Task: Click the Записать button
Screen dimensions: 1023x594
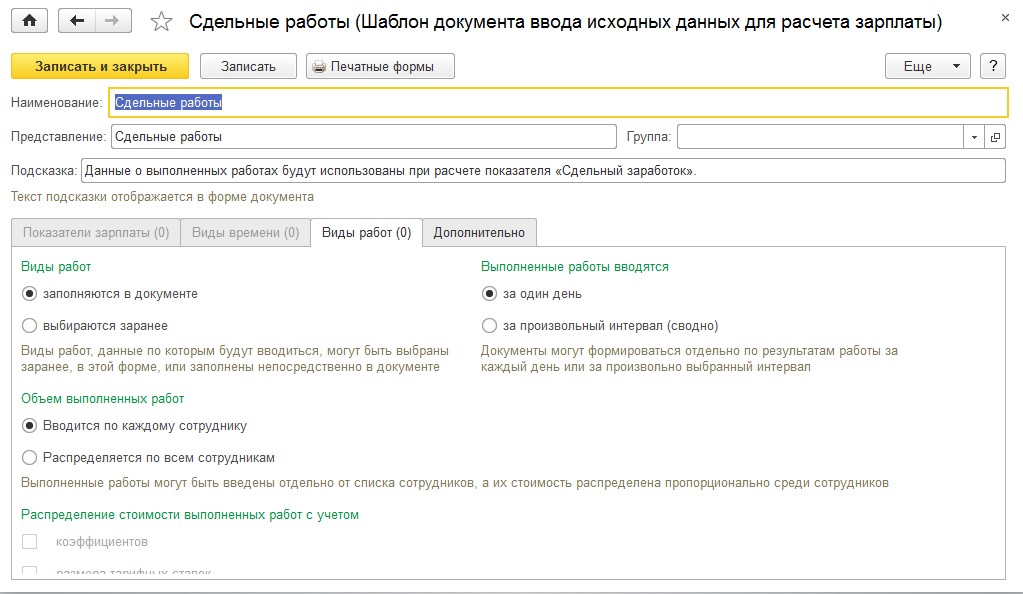Action: (248, 66)
